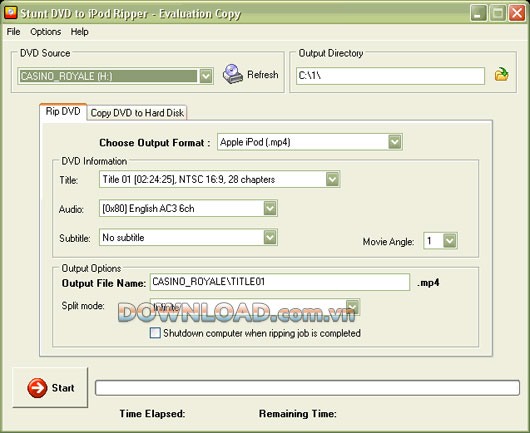
Task: Click the Refresh disc drive icon
Action: pos(233,74)
